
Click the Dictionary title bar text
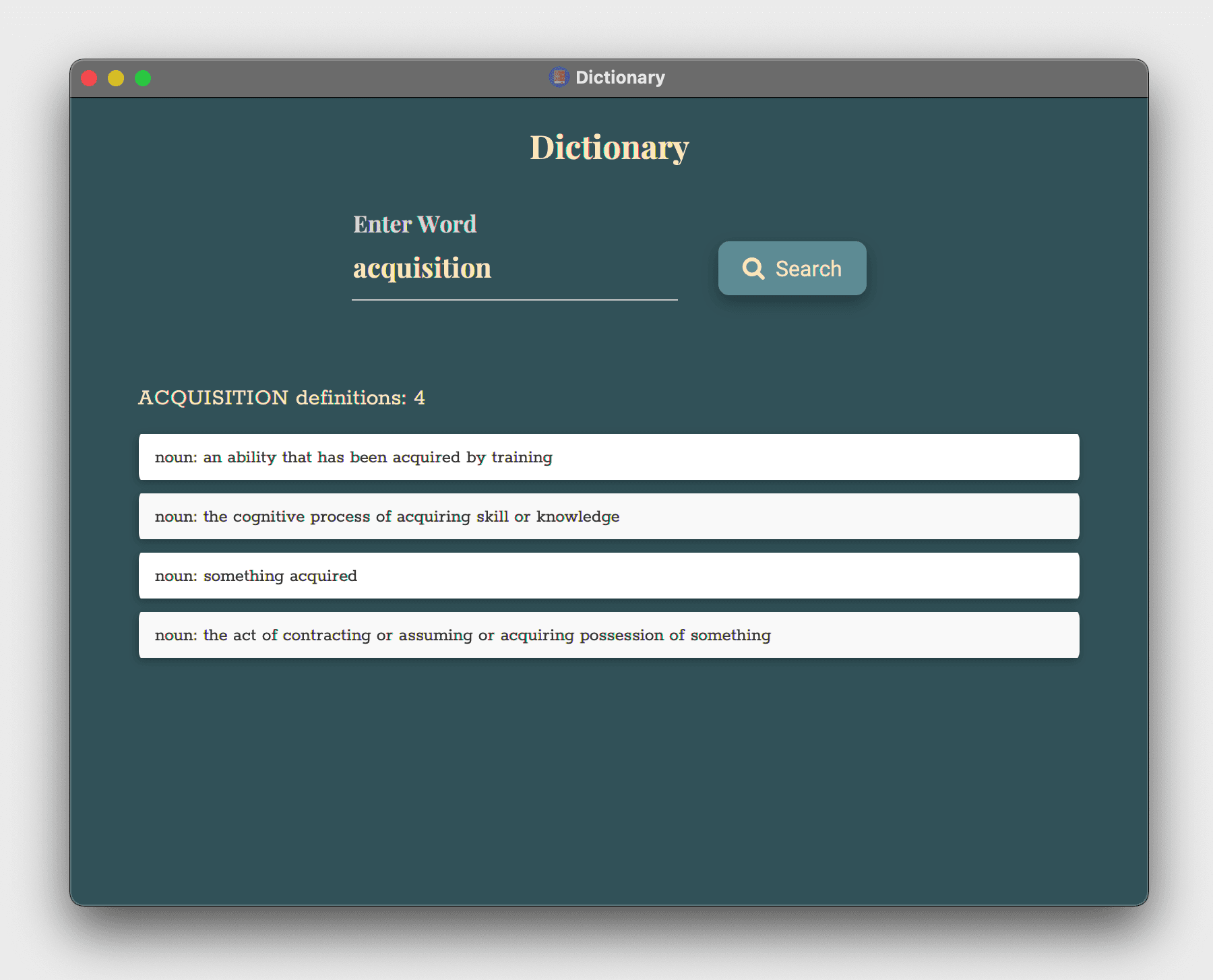click(x=620, y=76)
